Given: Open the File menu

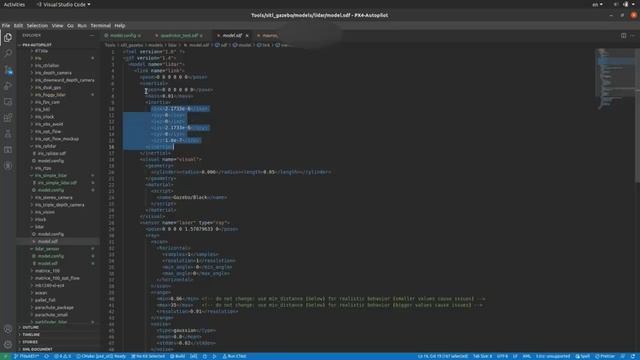Looking at the screenshot, I should [6, 25].
